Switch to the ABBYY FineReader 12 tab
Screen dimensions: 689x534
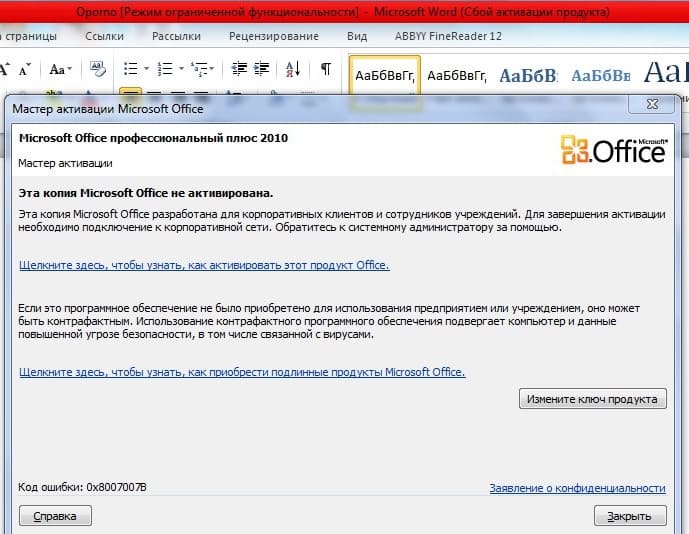click(446, 36)
